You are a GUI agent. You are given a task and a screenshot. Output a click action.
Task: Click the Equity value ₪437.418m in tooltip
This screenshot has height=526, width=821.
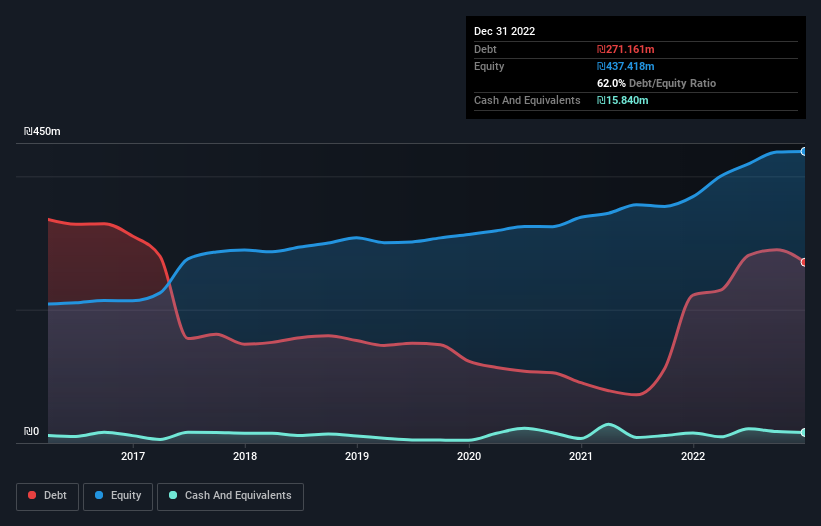click(x=626, y=66)
